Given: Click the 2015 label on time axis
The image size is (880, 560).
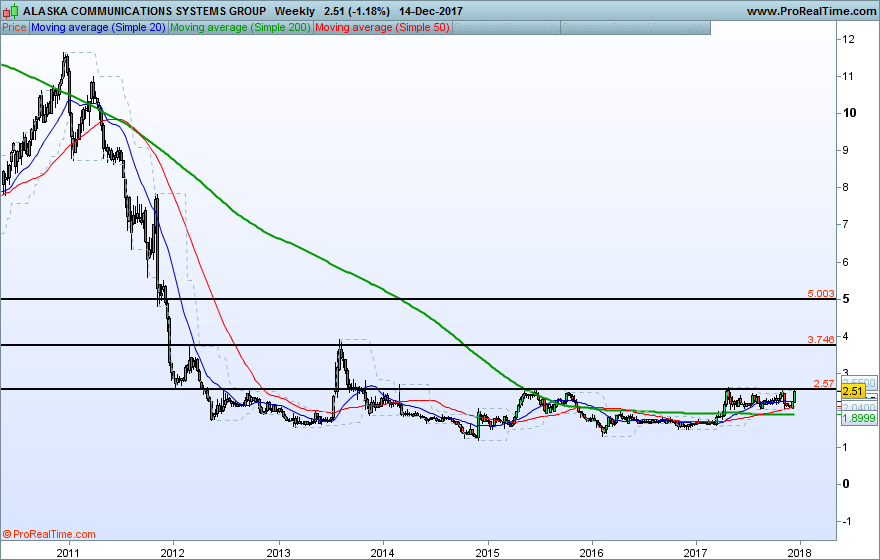Looking at the screenshot, I should coord(487,553).
